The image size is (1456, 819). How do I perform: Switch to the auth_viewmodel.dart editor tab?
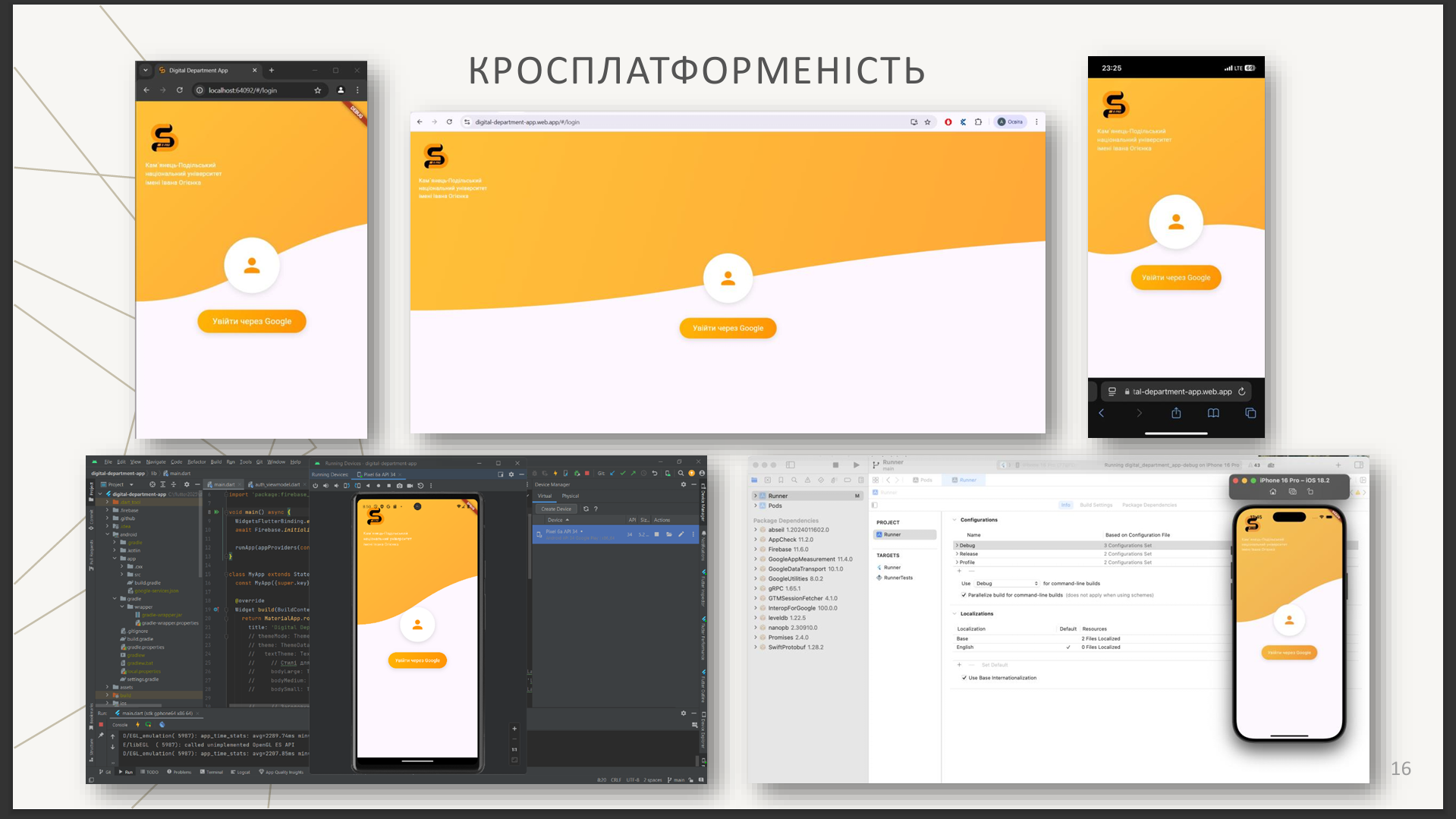coord(275,484)
